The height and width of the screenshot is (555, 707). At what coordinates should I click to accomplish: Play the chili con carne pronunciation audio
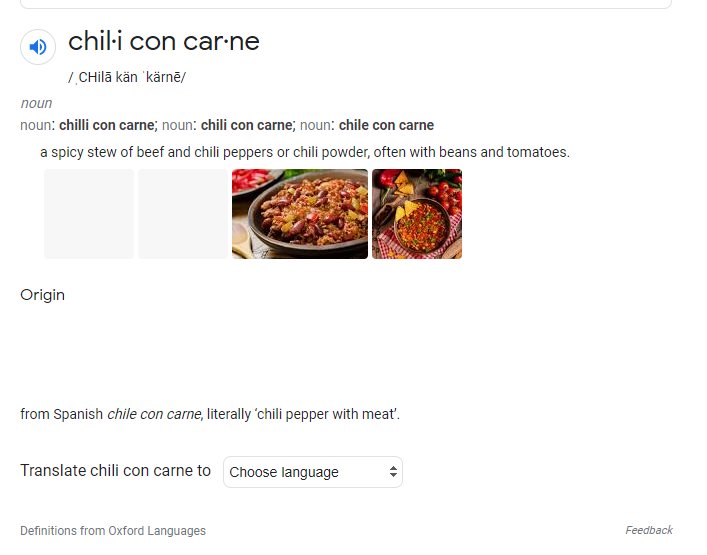[x=38, y=47]
